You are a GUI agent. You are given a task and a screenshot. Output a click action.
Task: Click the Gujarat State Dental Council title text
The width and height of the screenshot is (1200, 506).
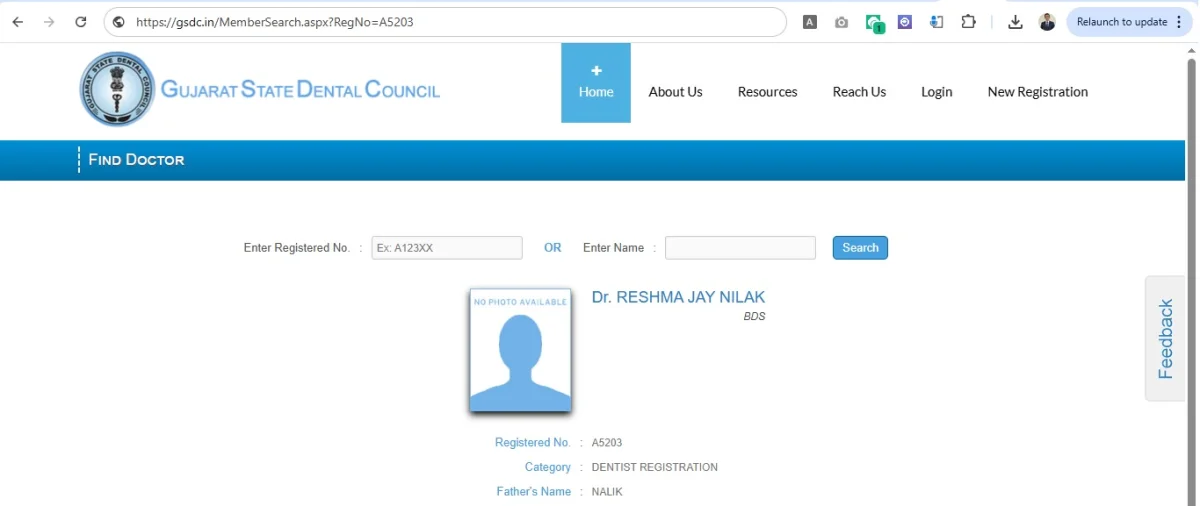[300, 90]
